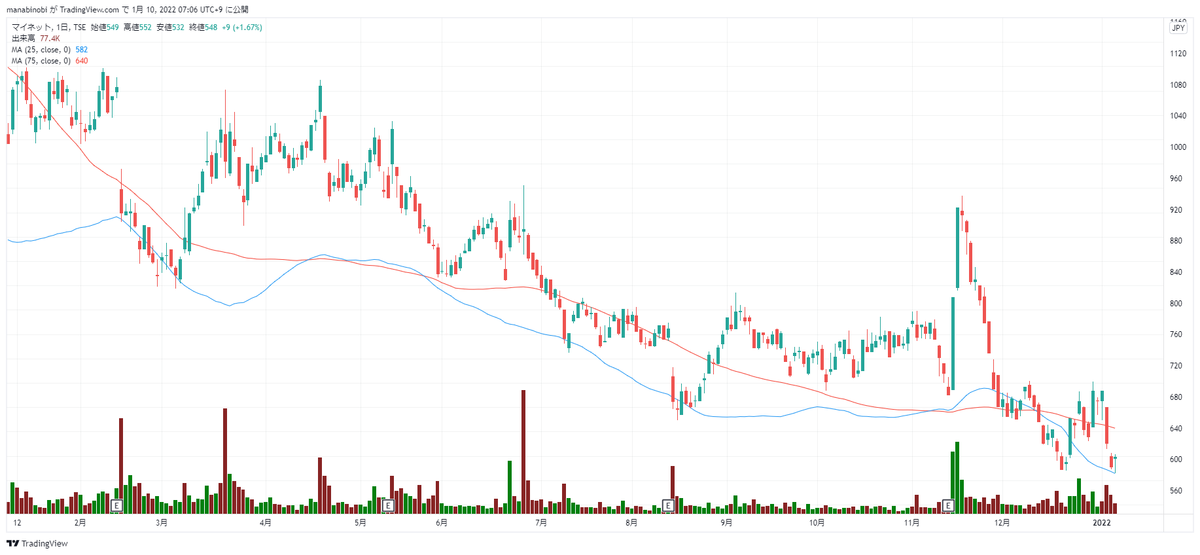Viewport: 1200px width, 555px height.
Task: Click the earnings E marker in November
Action: pos(947,507)
